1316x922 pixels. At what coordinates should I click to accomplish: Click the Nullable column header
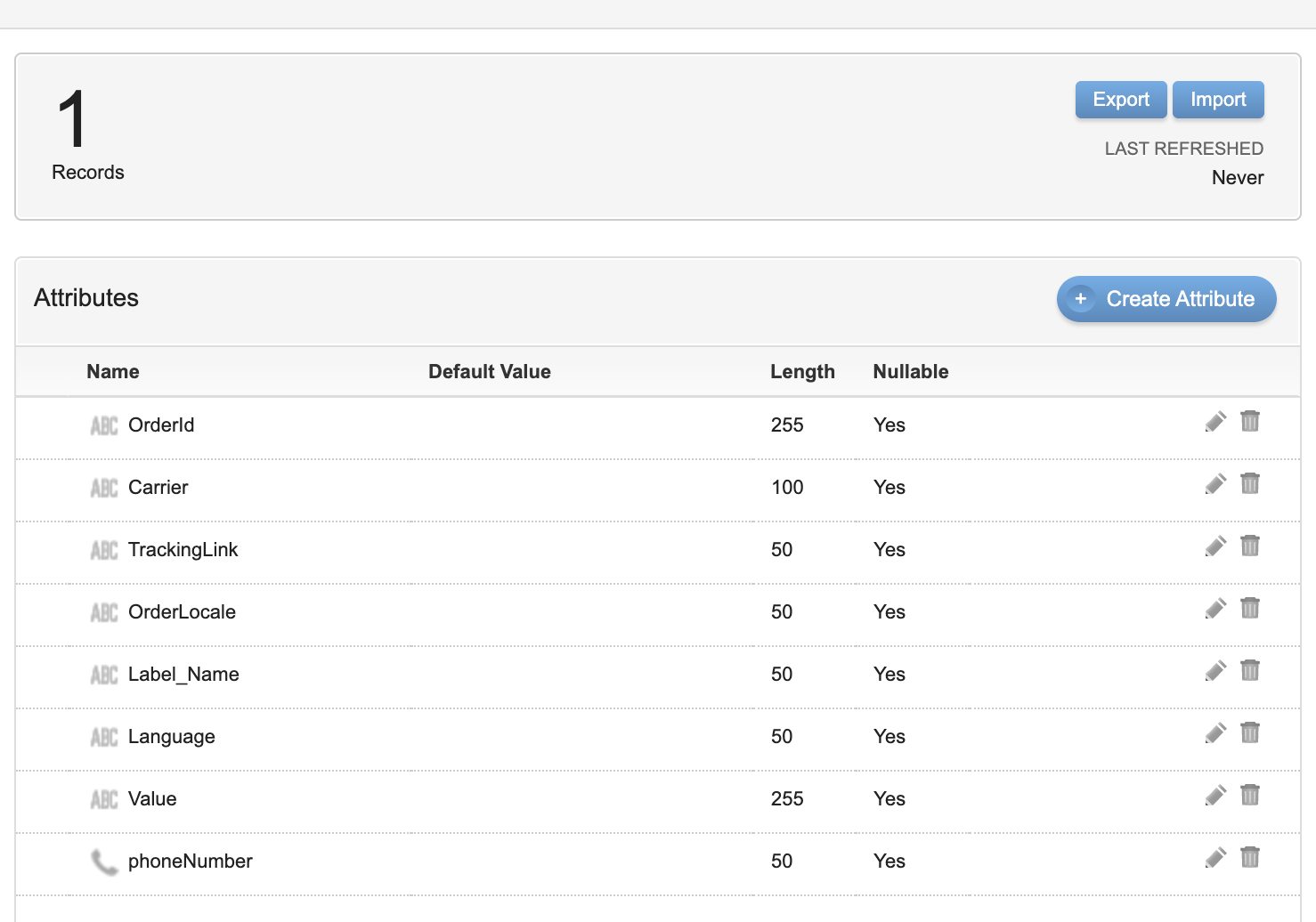point(911,372)
